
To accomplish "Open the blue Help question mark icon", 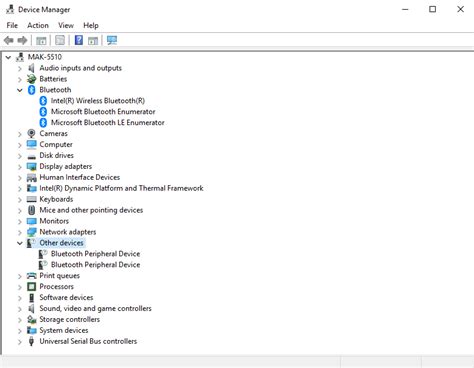I will tap(79, 40).
